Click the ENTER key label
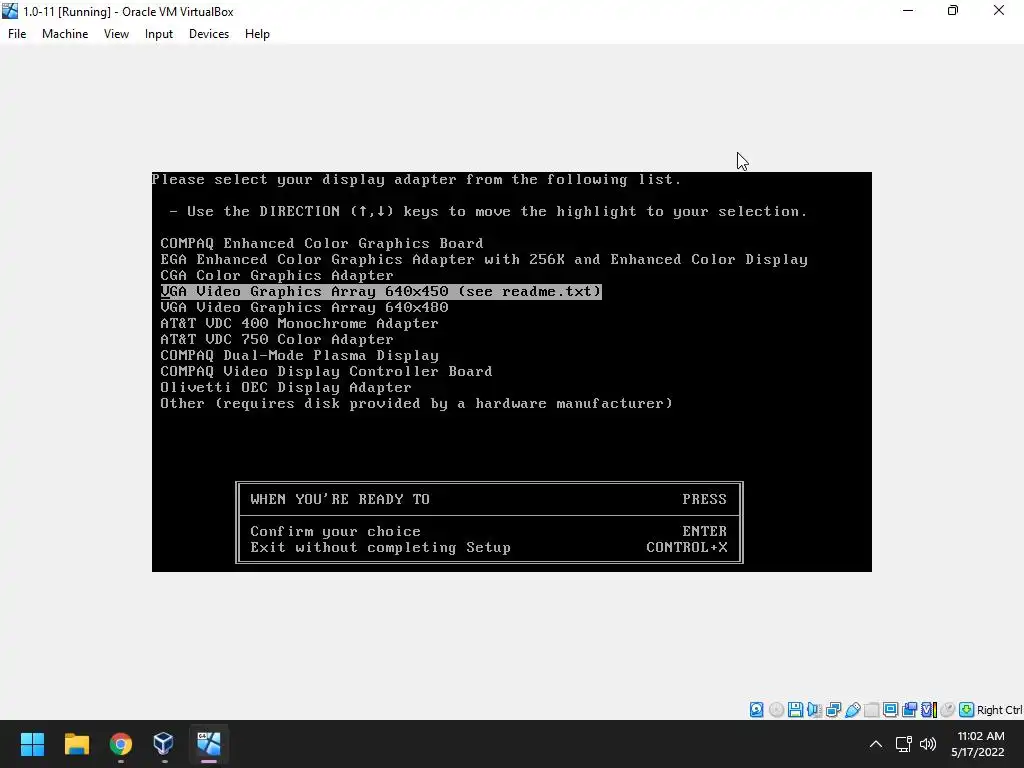 pos(705,532)
